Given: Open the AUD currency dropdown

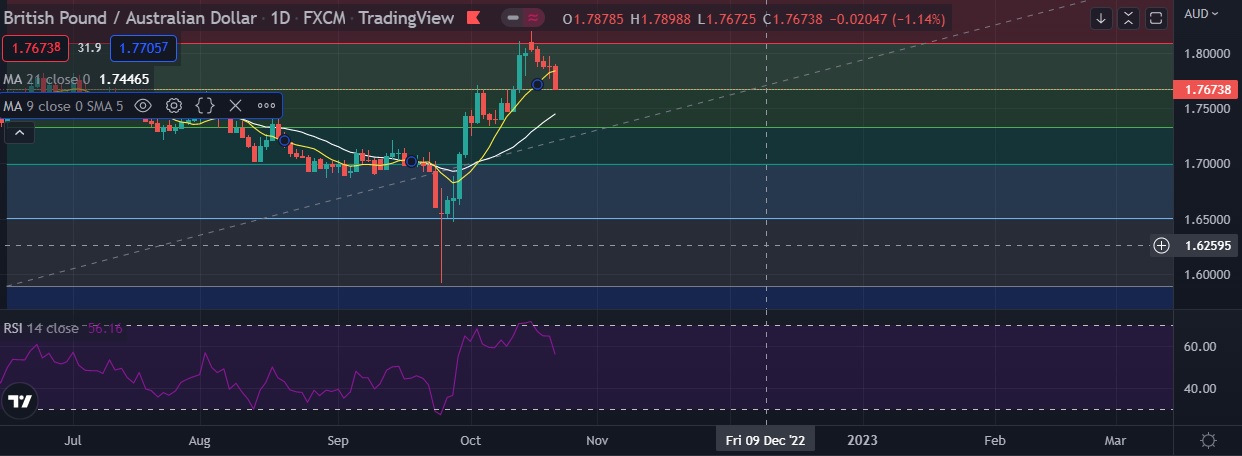Looking at the screenshot, I should (1201, 14).
